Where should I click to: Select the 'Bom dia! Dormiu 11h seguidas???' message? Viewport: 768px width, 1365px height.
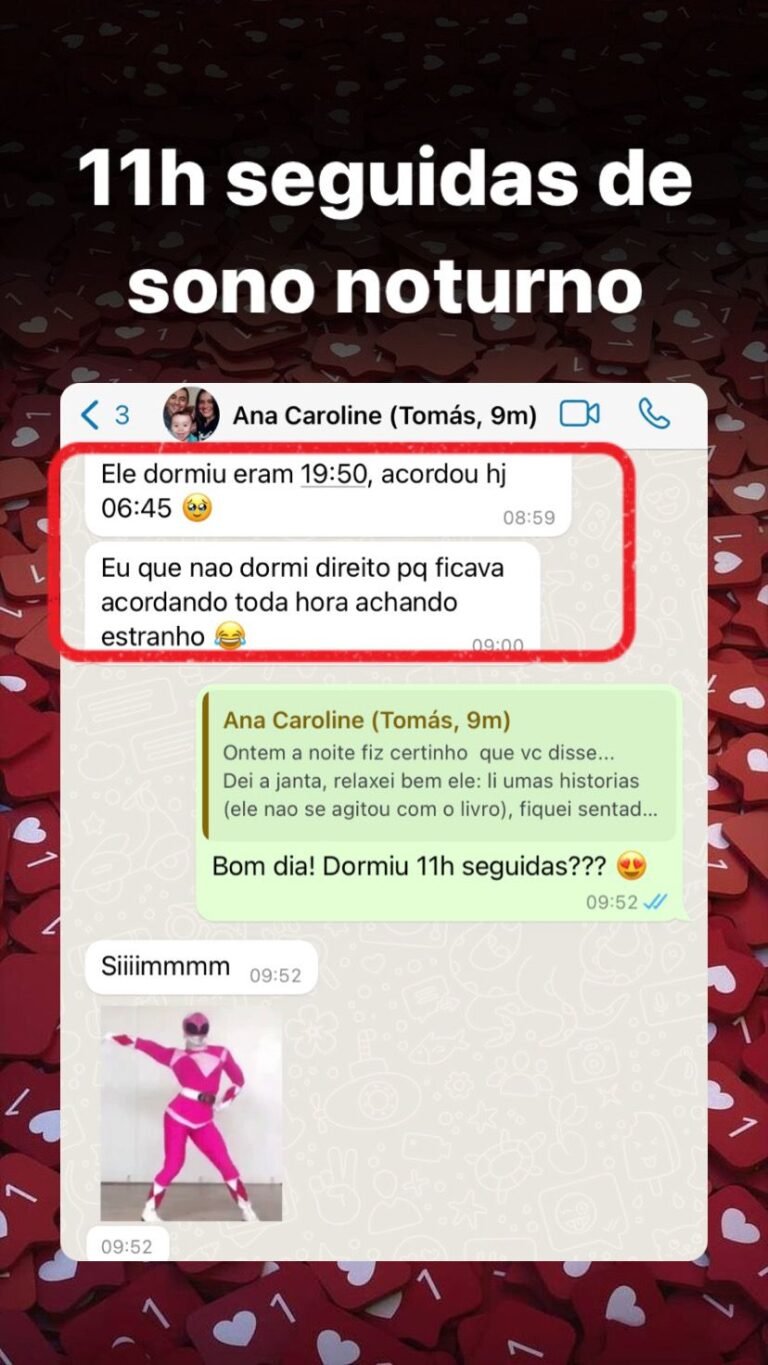point(439,804)
